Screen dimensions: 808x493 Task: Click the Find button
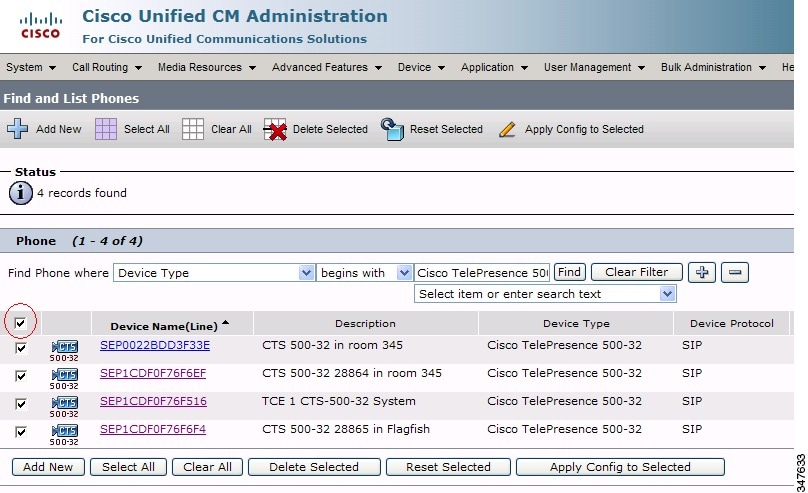pos(569,272)
